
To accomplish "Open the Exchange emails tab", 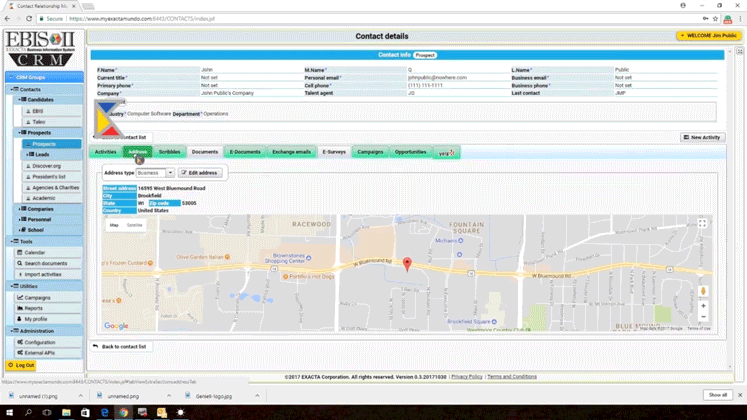I will [291, 152].
